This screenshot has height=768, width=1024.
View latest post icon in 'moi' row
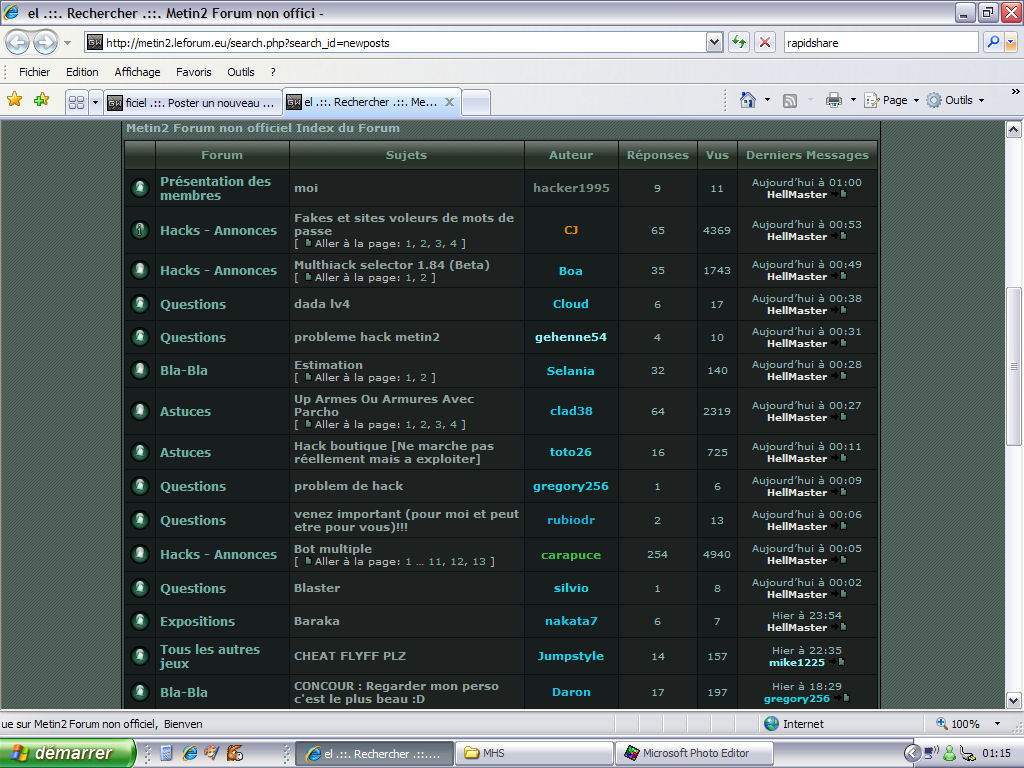tap(839, 194)
